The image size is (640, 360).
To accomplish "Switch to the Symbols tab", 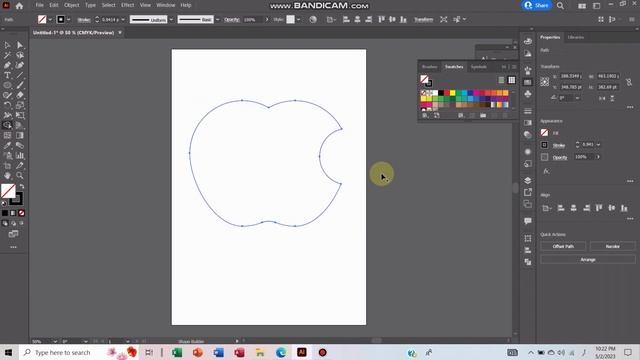I will (478, 67).
